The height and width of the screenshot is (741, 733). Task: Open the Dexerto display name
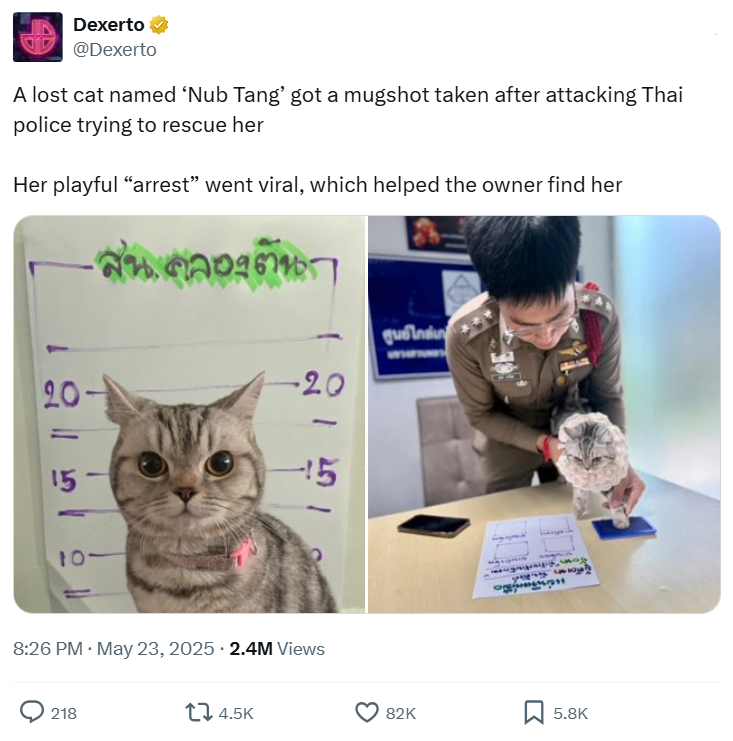click(x=109, y=25)
